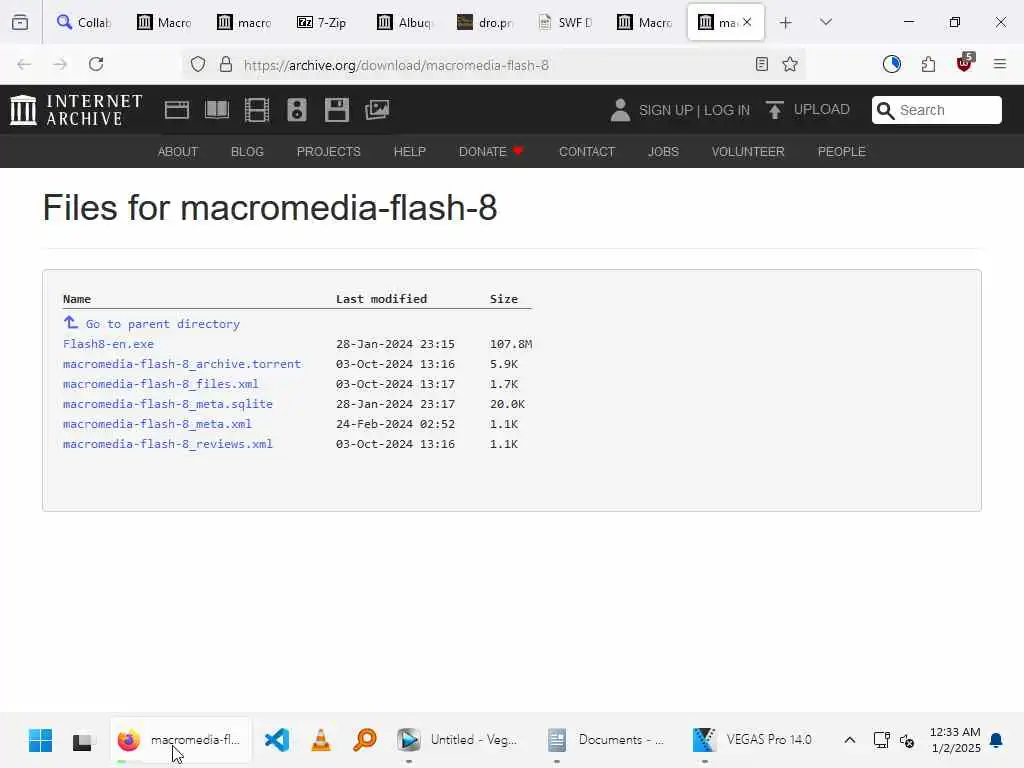Open macromedia-flash-8_archive.torrent link

tap(182, 364)
